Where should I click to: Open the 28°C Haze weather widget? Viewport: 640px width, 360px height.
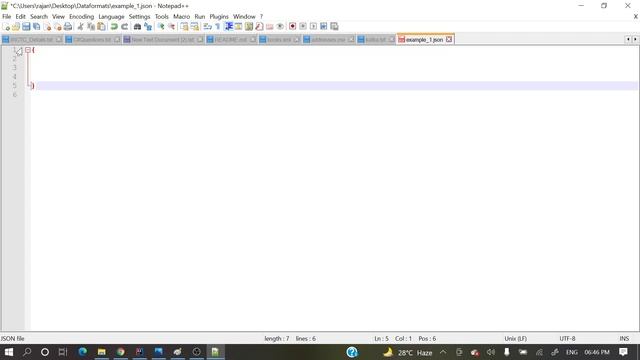[407, 352]
